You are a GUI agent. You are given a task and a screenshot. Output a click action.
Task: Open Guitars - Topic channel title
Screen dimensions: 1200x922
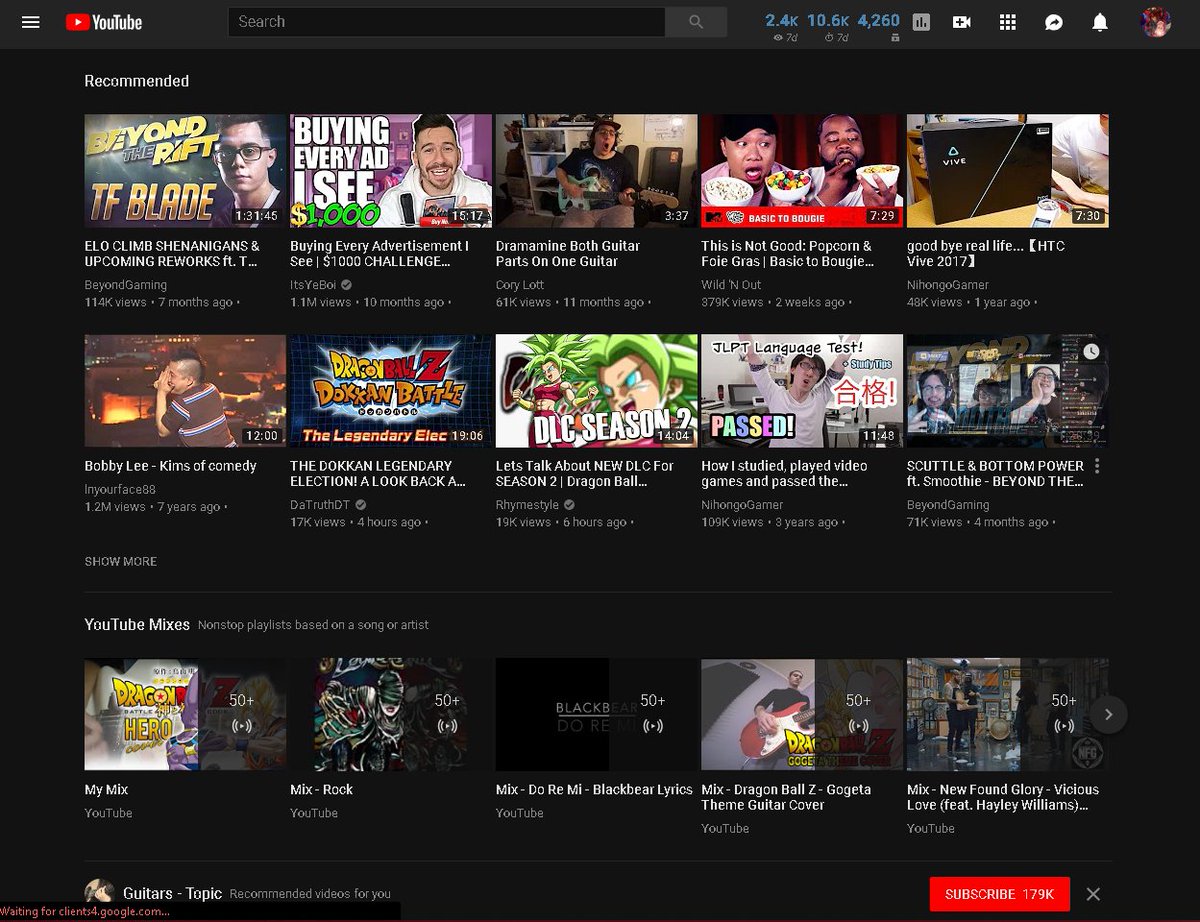pos(172,893)
